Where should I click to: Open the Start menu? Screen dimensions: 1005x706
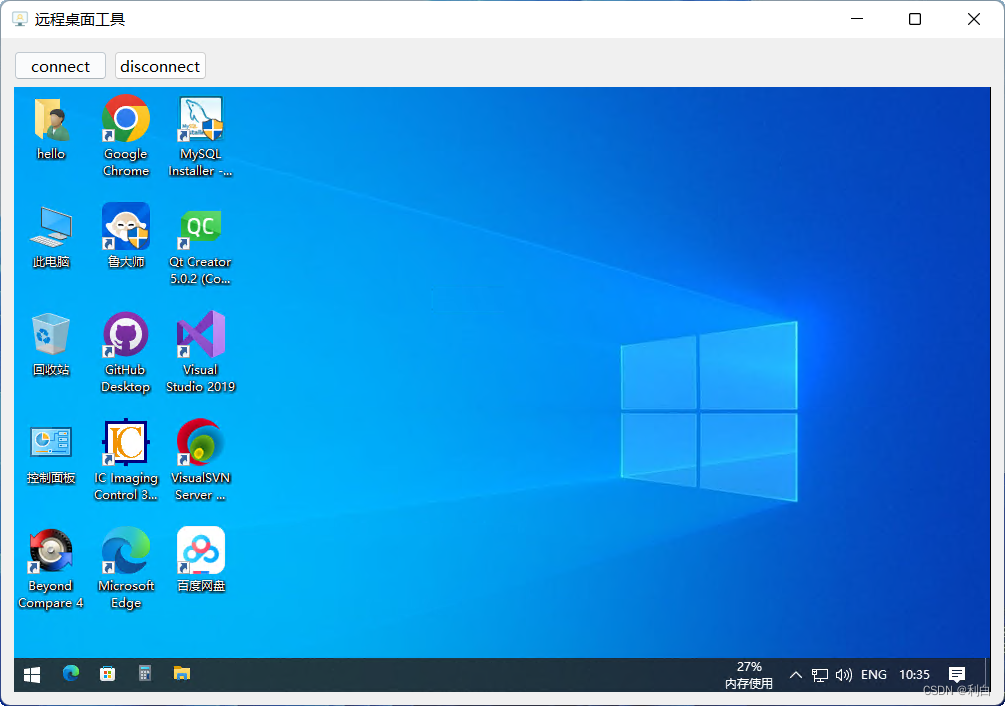(31, 674)
